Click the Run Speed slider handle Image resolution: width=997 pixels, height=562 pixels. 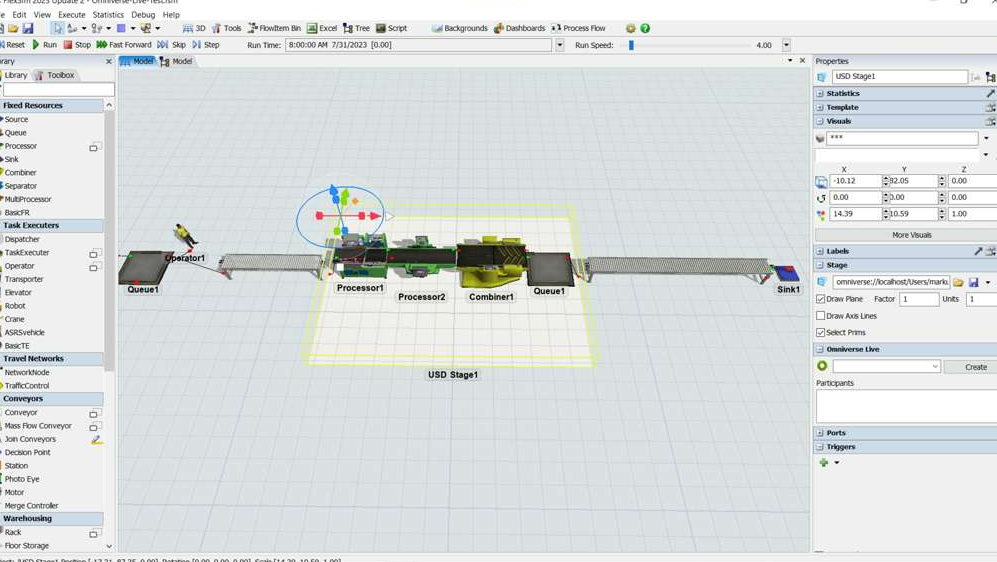tap(631, 45)
